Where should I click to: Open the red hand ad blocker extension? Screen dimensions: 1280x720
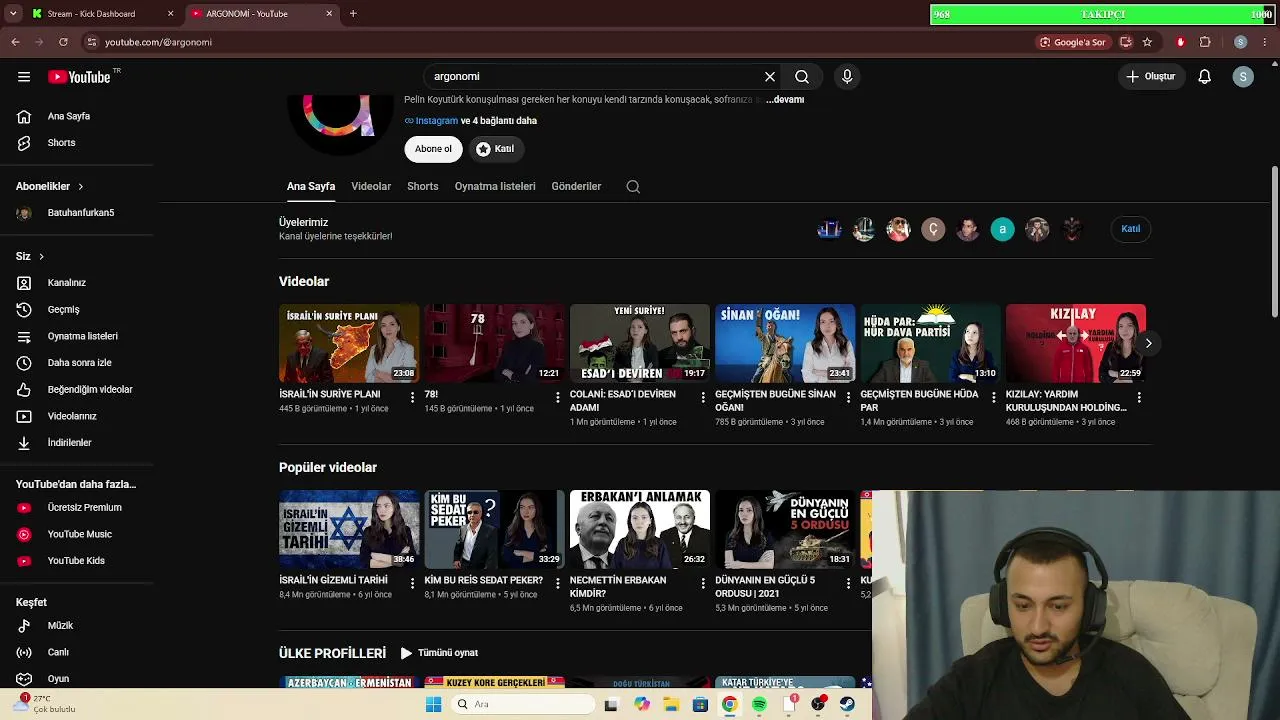(1180, 42)
